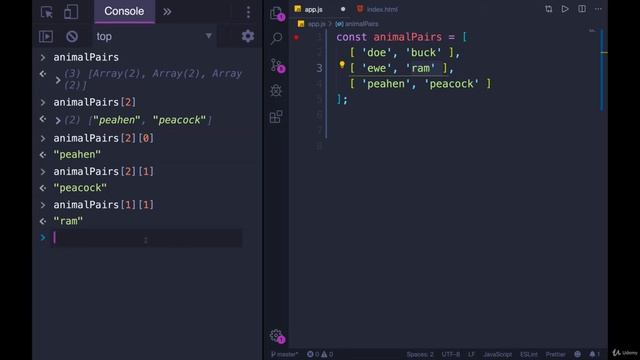Click the editor vertical scrollbar
Image resolution: width=640 pixels, height=360 pixels.
[602, 70]
